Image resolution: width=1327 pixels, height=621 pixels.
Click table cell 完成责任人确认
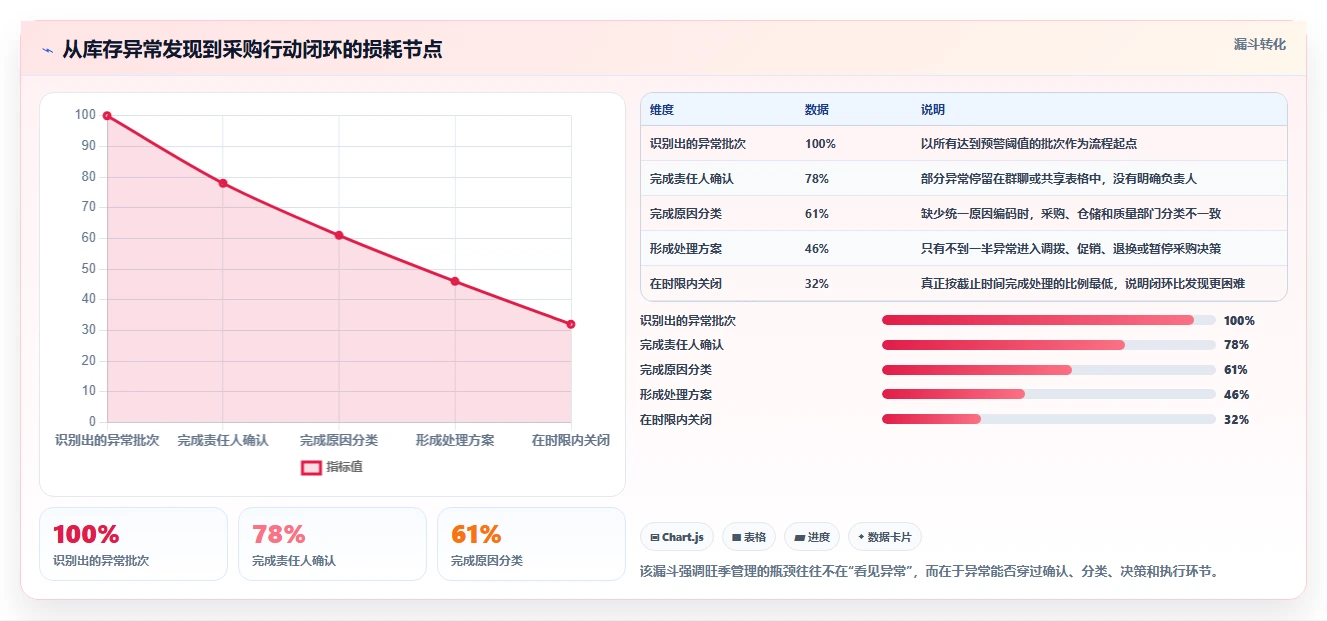tap(691, 179)
